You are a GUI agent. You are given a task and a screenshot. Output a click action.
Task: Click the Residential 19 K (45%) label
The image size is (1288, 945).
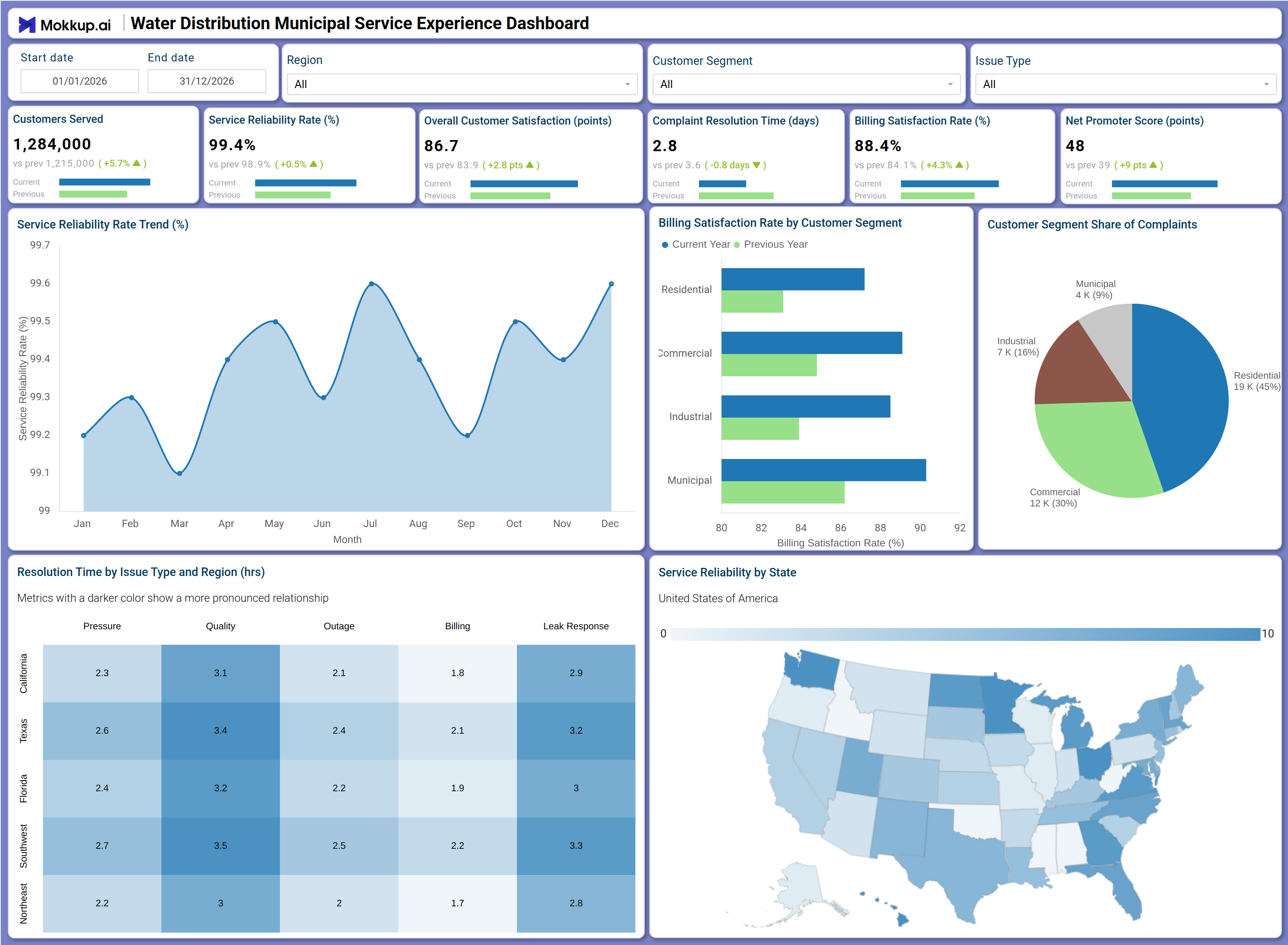[1257, 381]
